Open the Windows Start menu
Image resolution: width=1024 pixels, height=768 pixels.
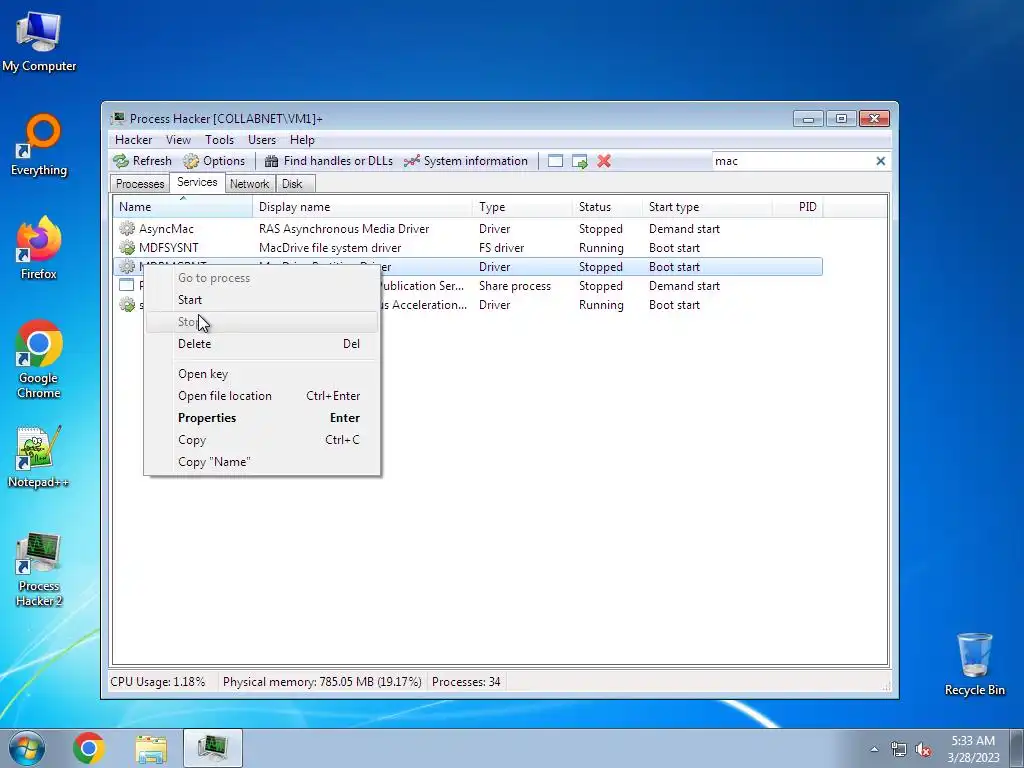(27, 748)
